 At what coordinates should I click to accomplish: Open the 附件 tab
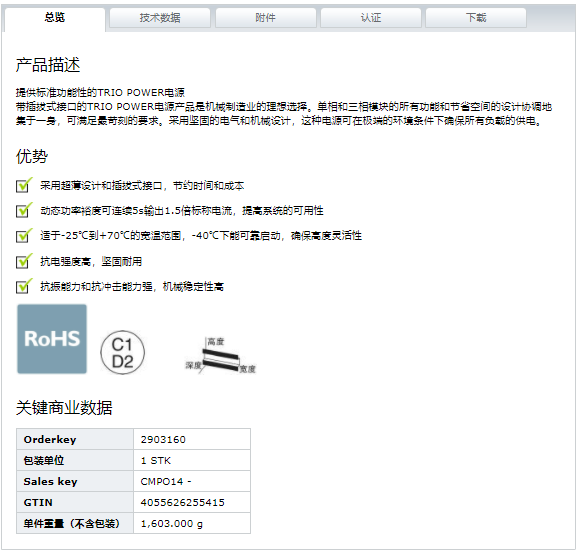tap(265, 18)
